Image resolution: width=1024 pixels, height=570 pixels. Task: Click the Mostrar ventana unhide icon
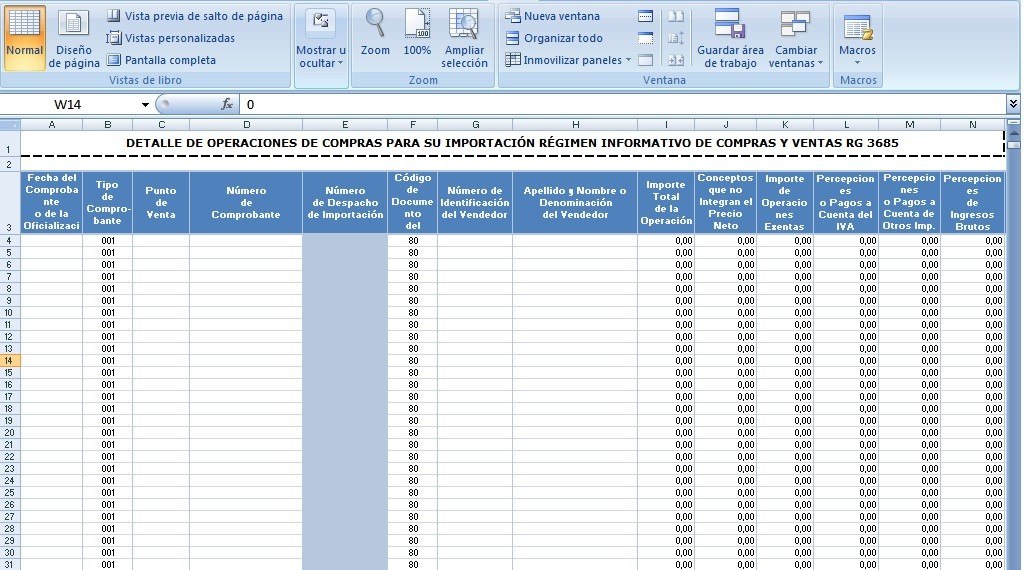646,60
